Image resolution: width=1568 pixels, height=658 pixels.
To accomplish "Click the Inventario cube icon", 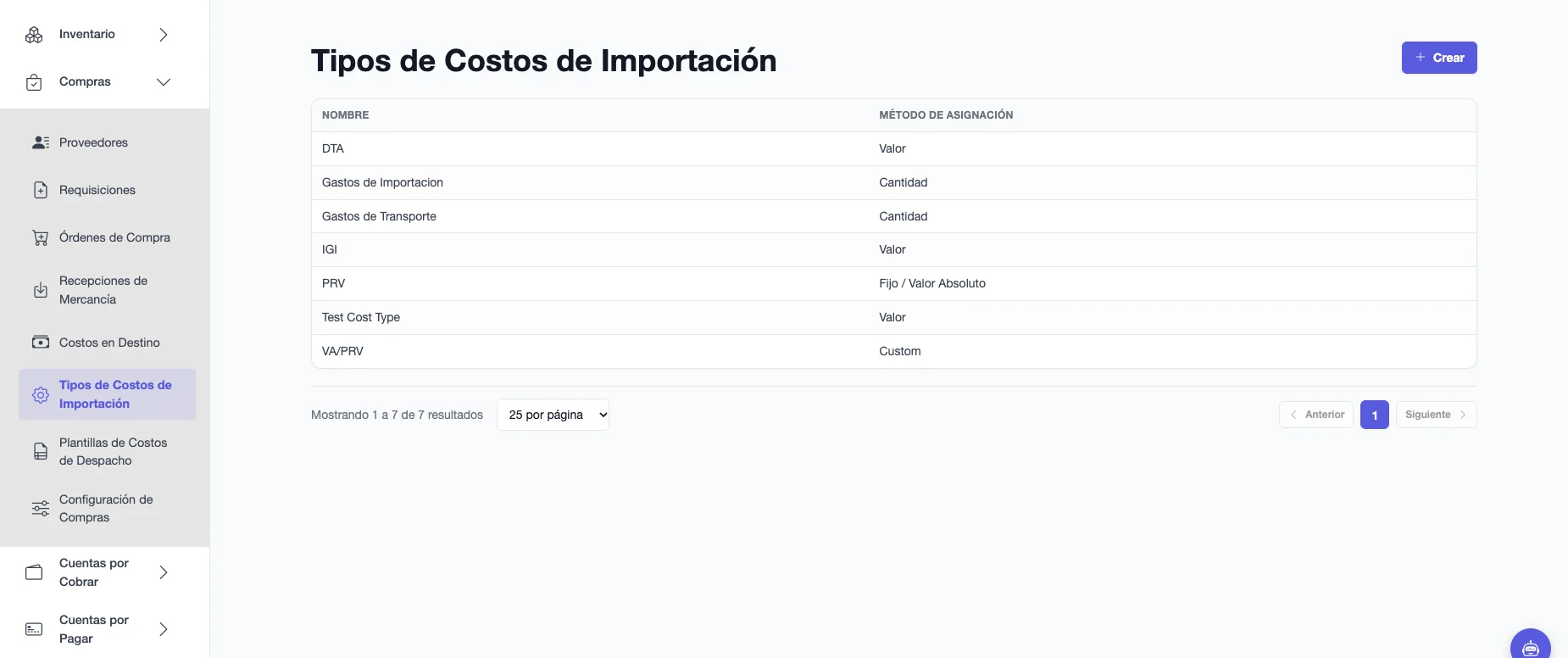I will 34,35.
